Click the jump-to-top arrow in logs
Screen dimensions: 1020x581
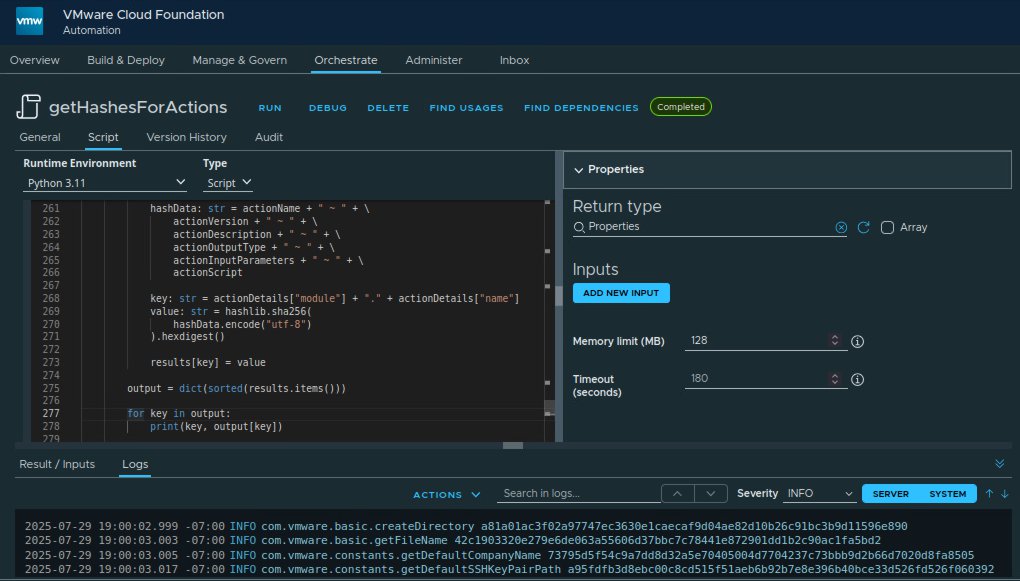pyautogui.click(x=989, y=494)
